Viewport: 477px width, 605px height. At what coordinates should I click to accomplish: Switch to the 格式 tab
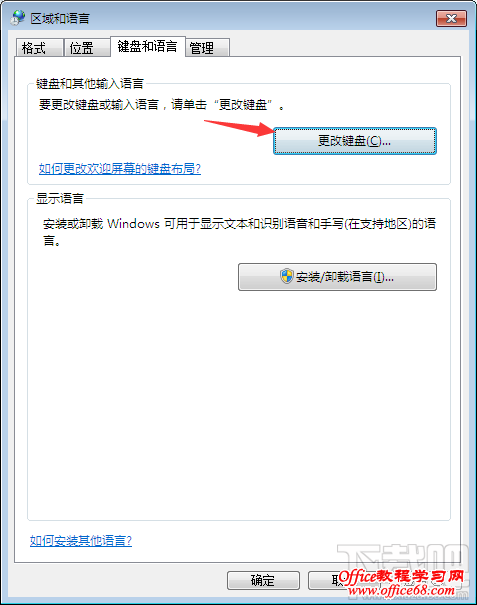coord(39,48)
